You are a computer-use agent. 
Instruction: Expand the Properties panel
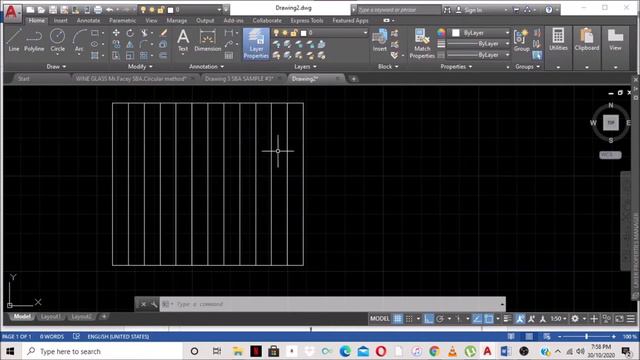pyautogui.click(x=456, y=67)
